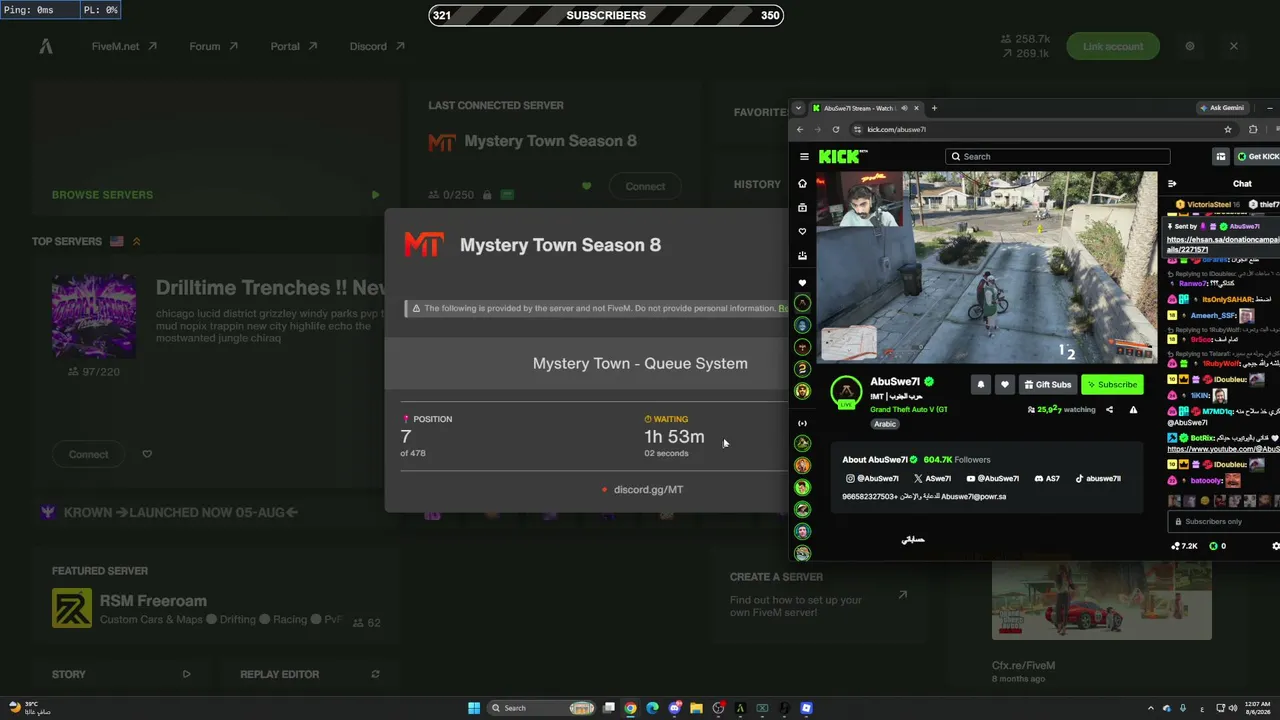Image resolution: width=1280 pixels, height=720 pixels.
Task: Click the FiveM logo at top left
Action: [46, 46]
